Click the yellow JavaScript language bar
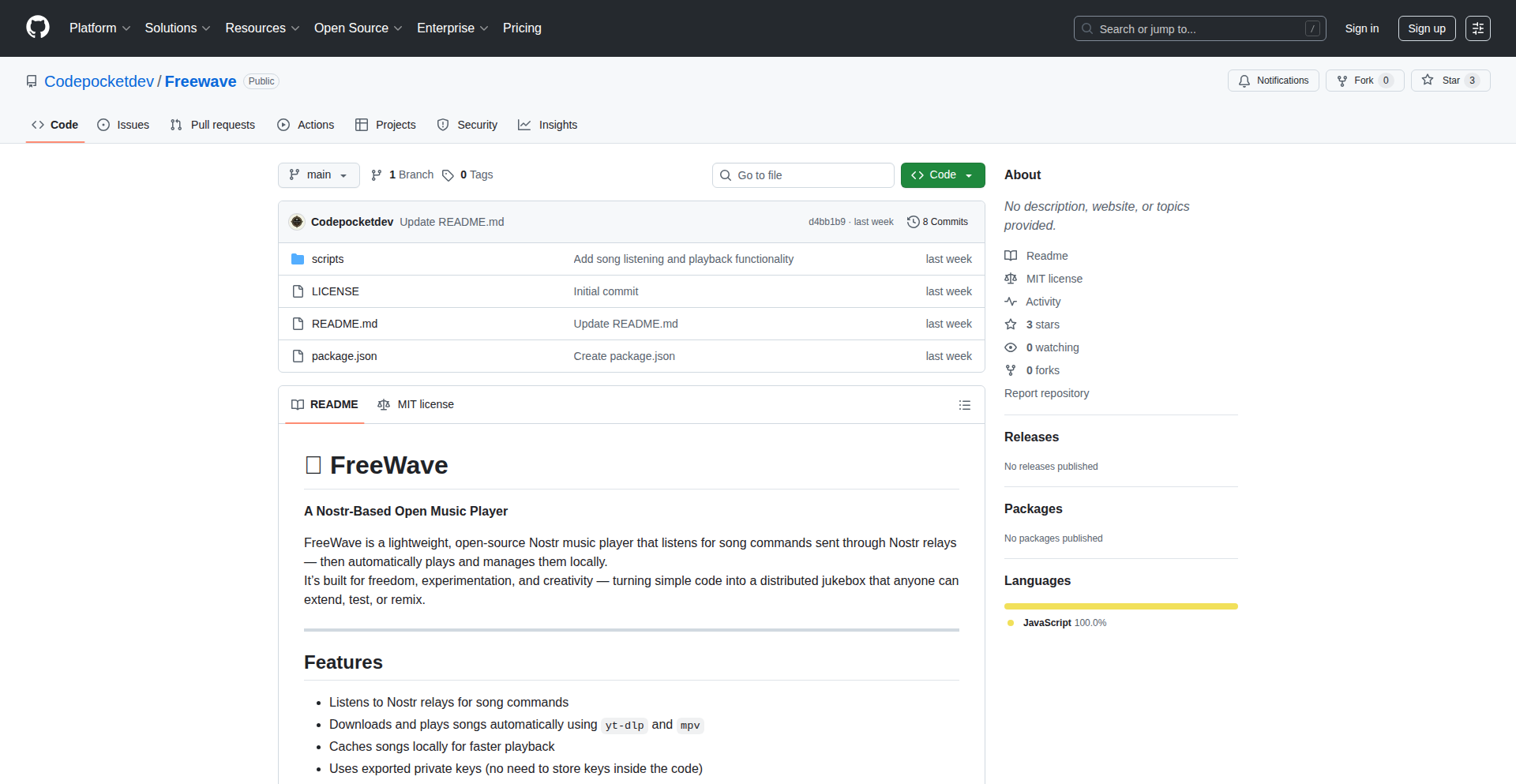1516x784 pixels. 1120,606
